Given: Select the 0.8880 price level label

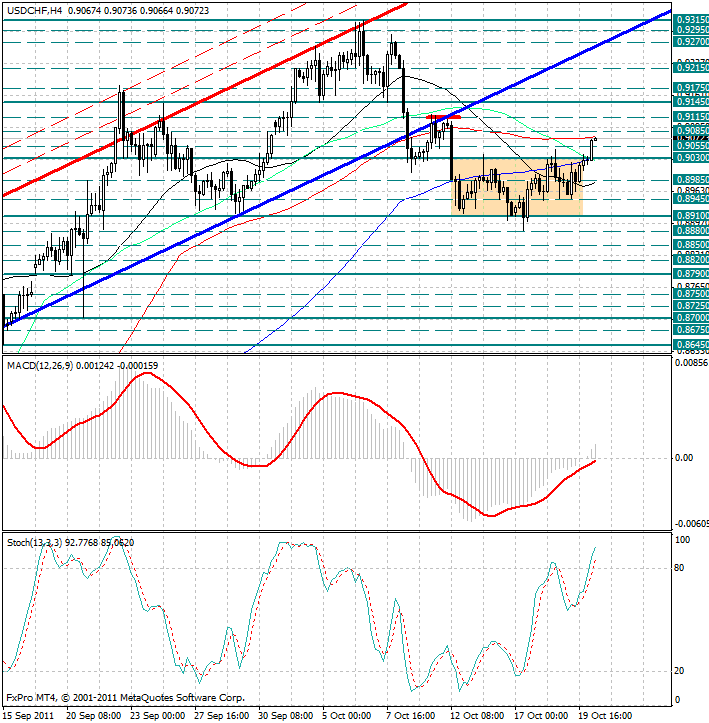Looking at the screenshot, I should point(691,230).
